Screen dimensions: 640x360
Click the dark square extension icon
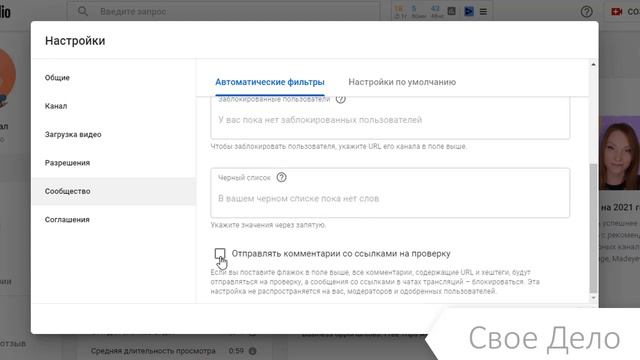[451, 11]
